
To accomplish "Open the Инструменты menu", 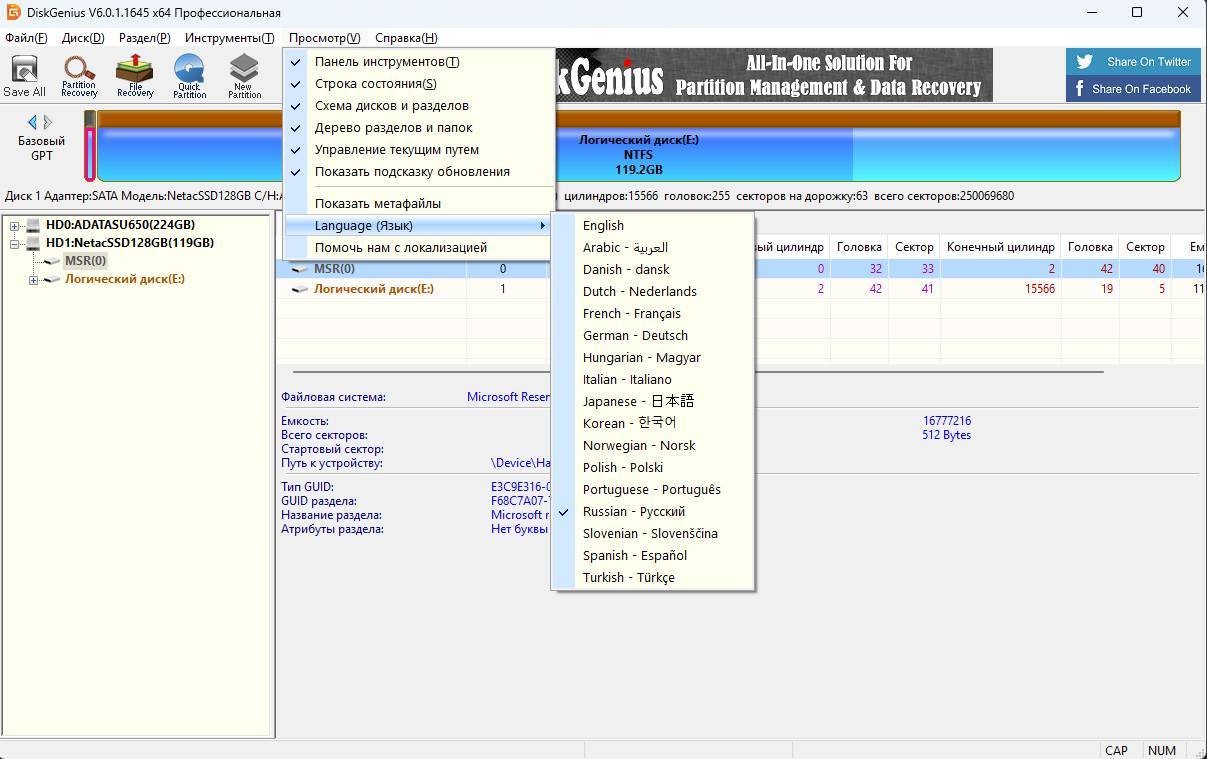I will pos(229,38).
